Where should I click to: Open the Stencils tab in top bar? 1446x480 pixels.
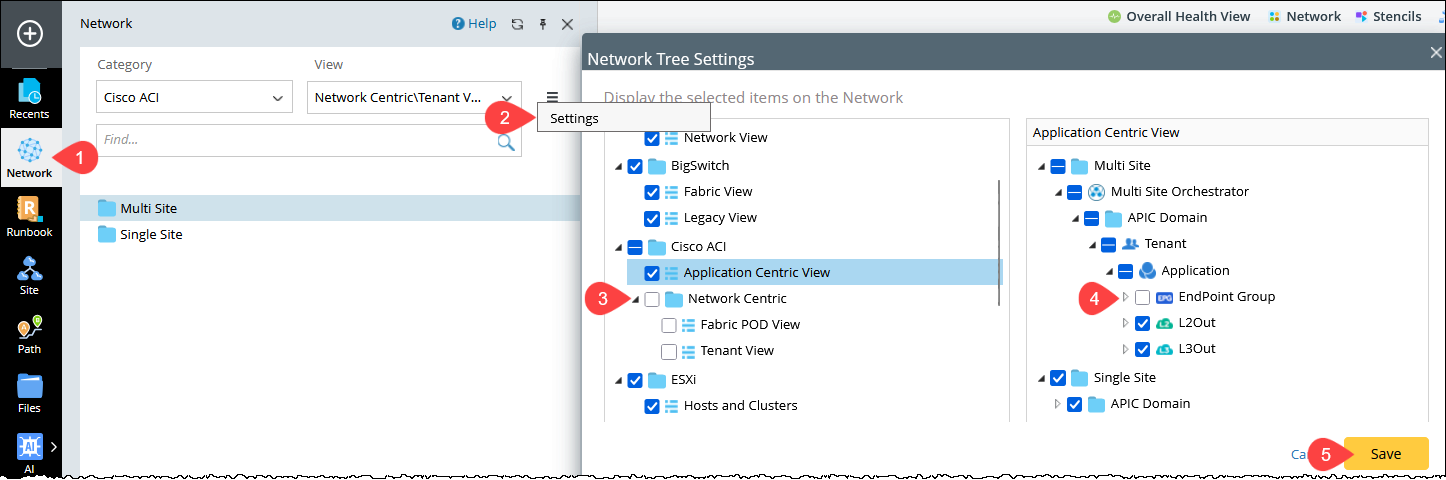click(1388, 16)
